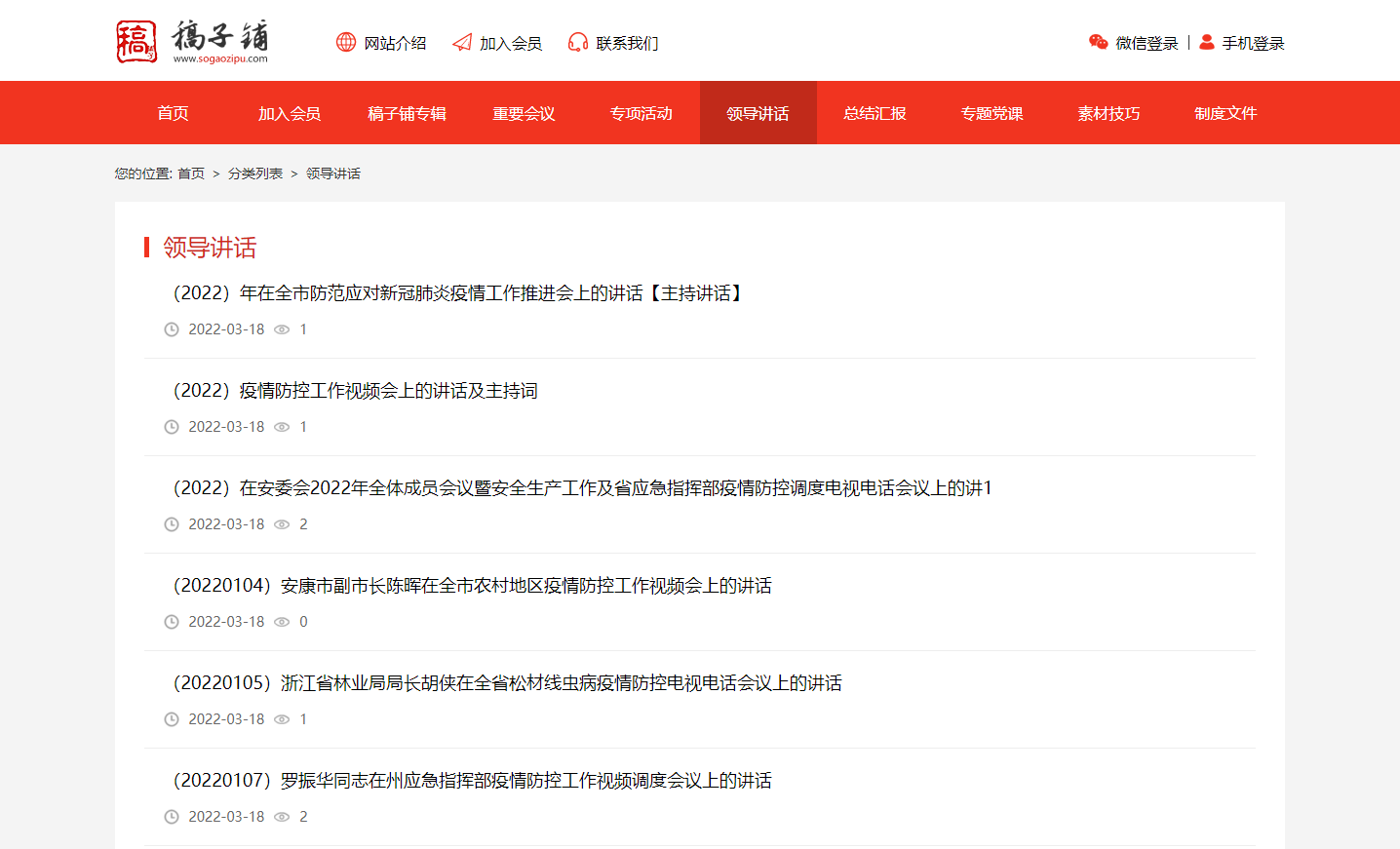1400x849 pixels.
Task: Click 首页 in the breadcrumb trail
Action: [x=189, y=173]
